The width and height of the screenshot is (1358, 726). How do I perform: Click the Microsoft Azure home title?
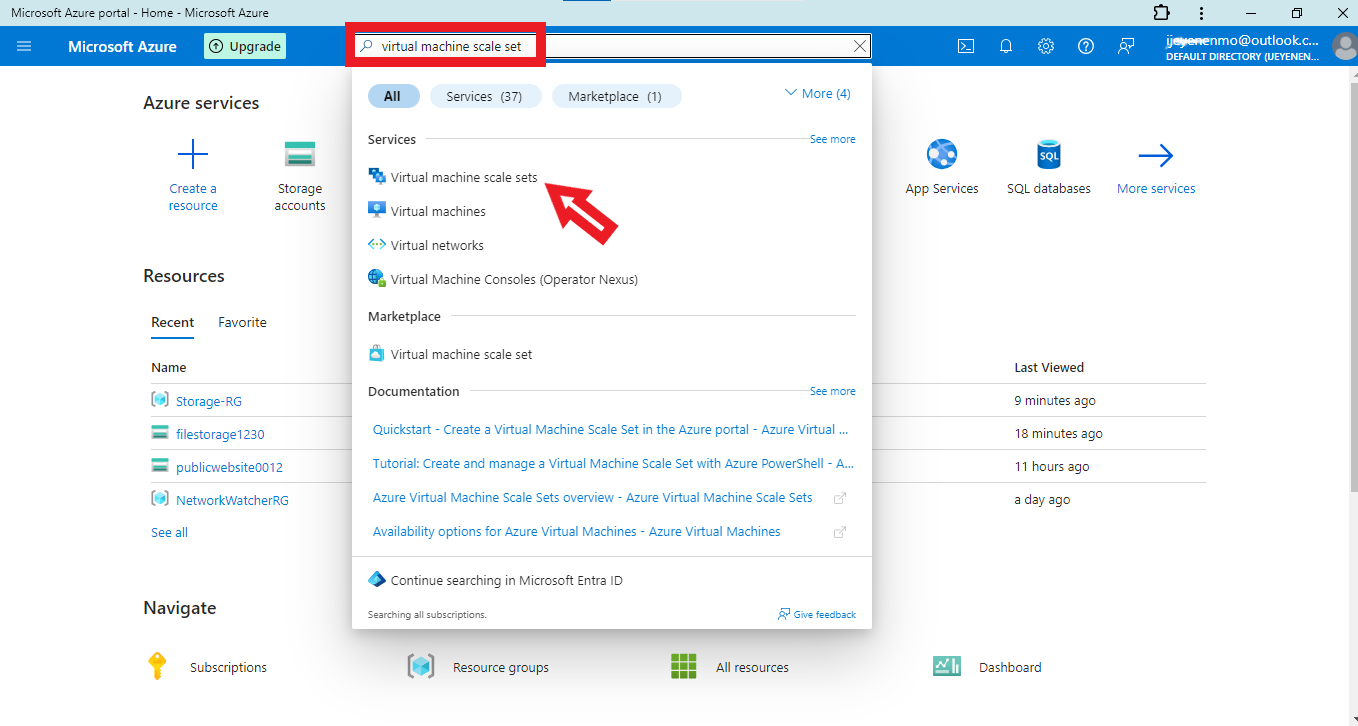[x=123, y=47]
